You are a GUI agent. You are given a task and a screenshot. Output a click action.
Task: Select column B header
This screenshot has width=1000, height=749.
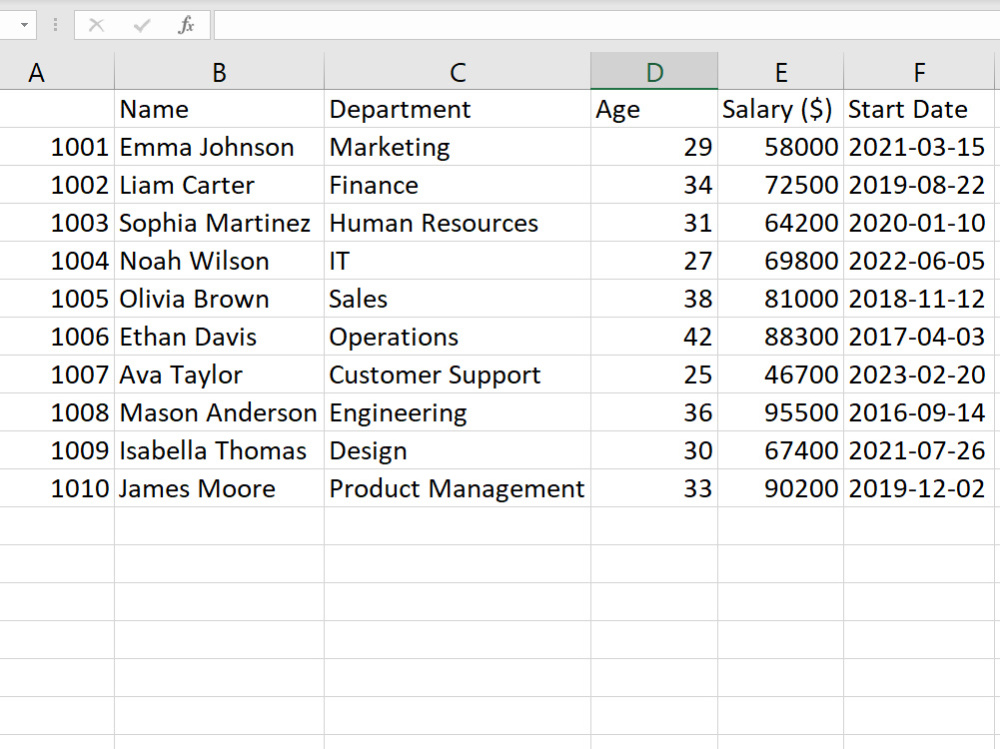(x=219, y=71)
